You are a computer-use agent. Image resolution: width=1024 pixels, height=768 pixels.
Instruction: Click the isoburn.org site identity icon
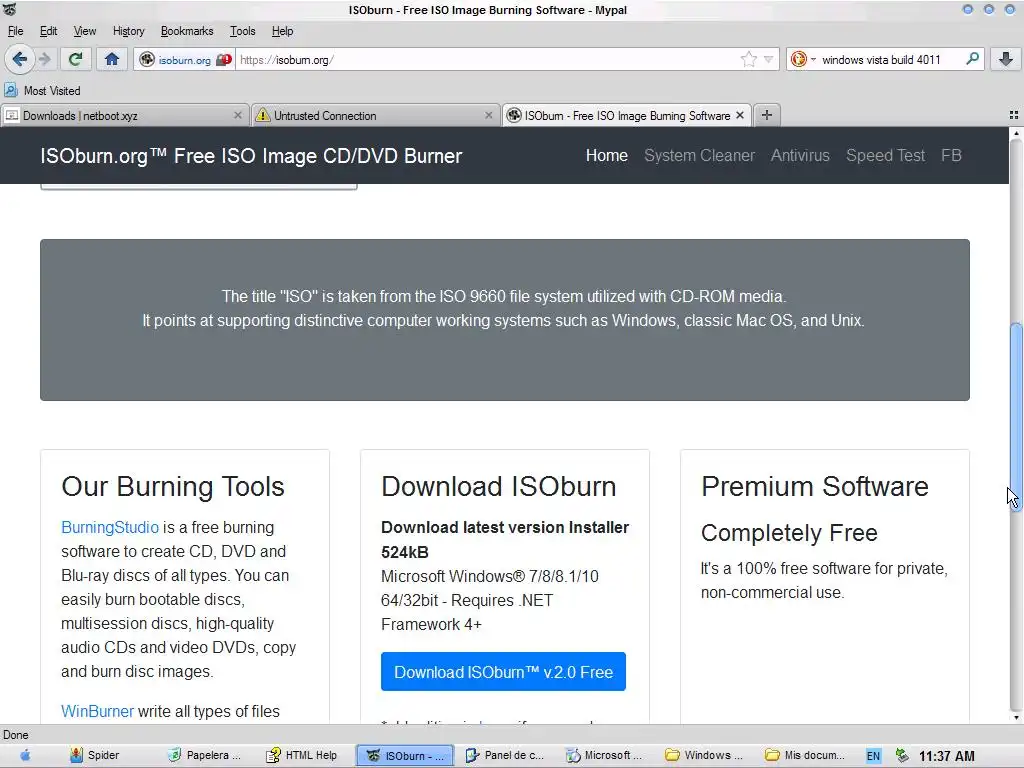(147, 59)
